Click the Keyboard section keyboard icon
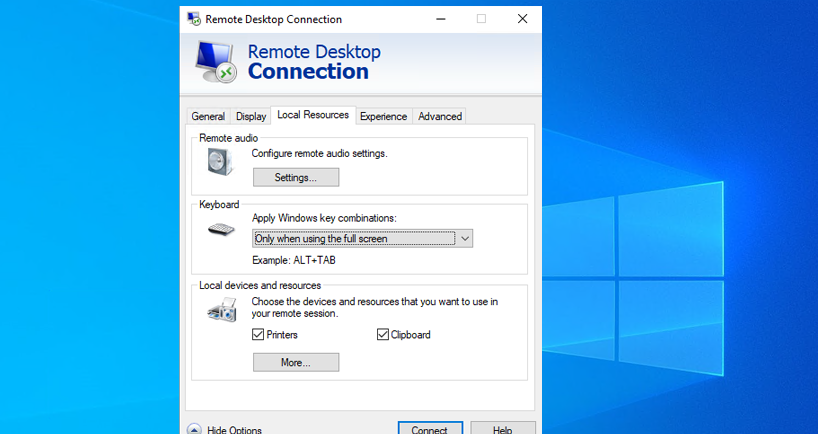The width and height of the screenshot is (818, 434). (x=221, y=229)
